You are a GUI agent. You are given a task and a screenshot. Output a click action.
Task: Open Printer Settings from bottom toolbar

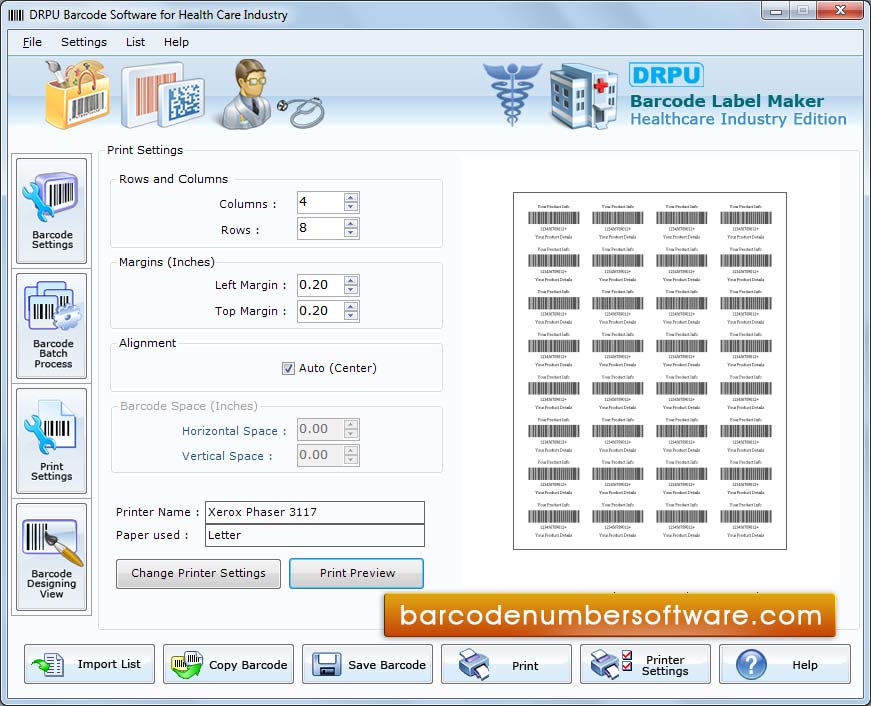[645, 664]
